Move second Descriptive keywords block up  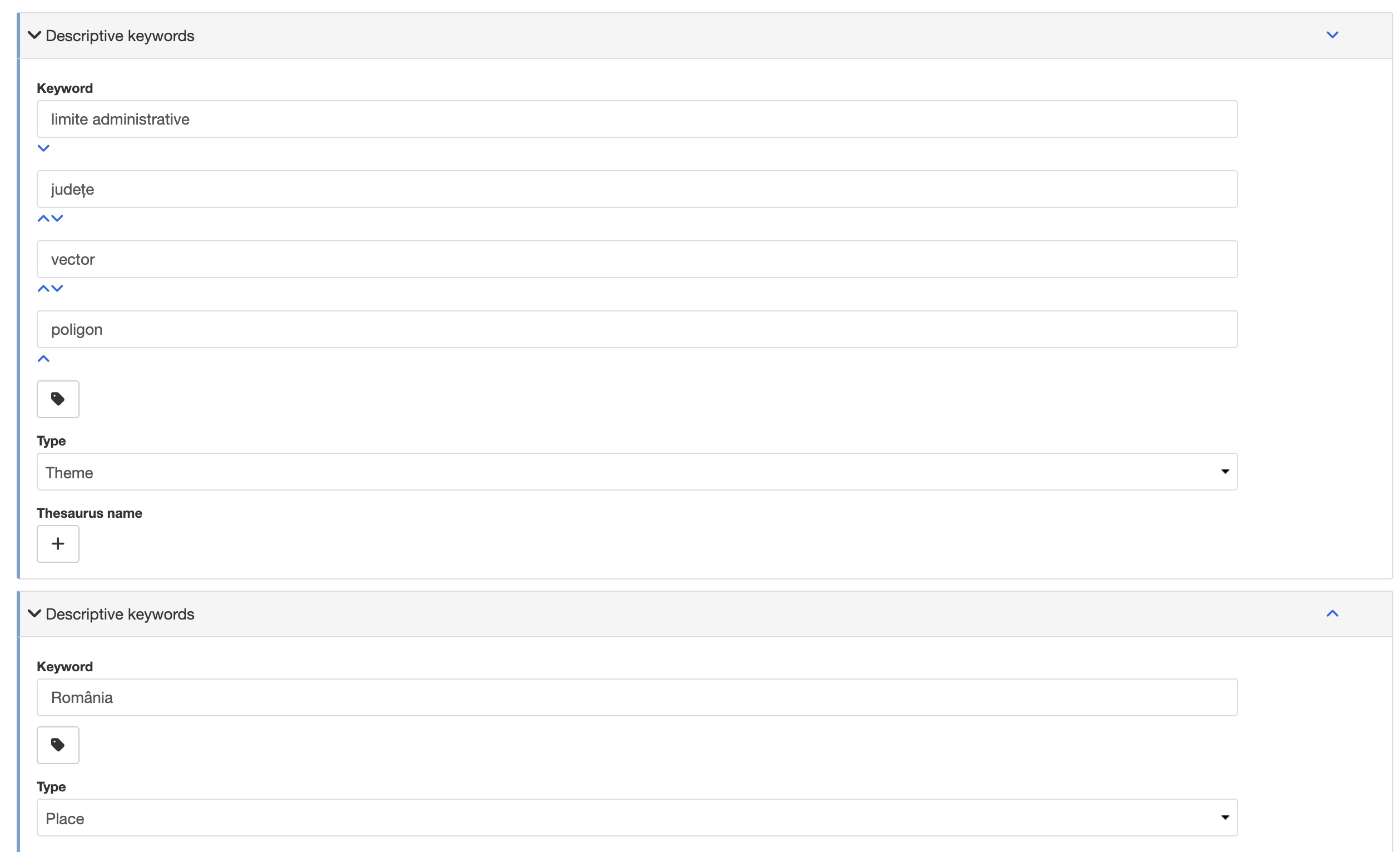[x=1332, y=614]
